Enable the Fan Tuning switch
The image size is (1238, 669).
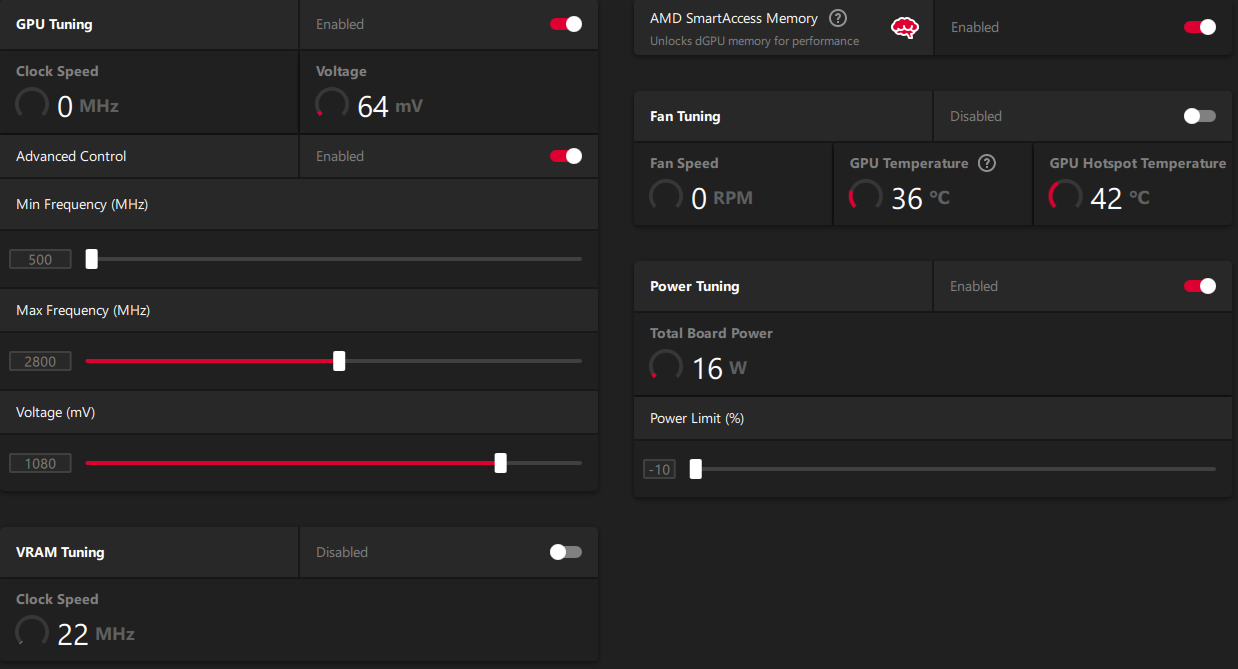[x=1200, y=116]
